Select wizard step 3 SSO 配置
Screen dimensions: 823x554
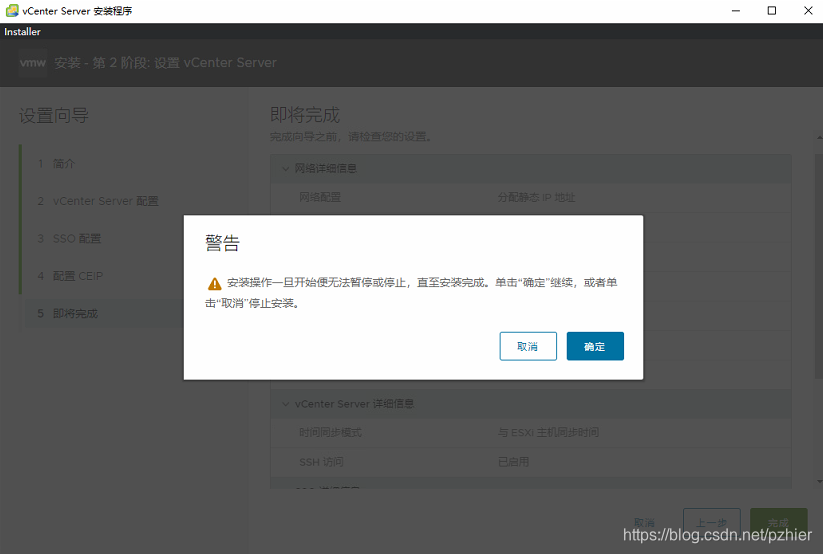click(x=69, y=238)
